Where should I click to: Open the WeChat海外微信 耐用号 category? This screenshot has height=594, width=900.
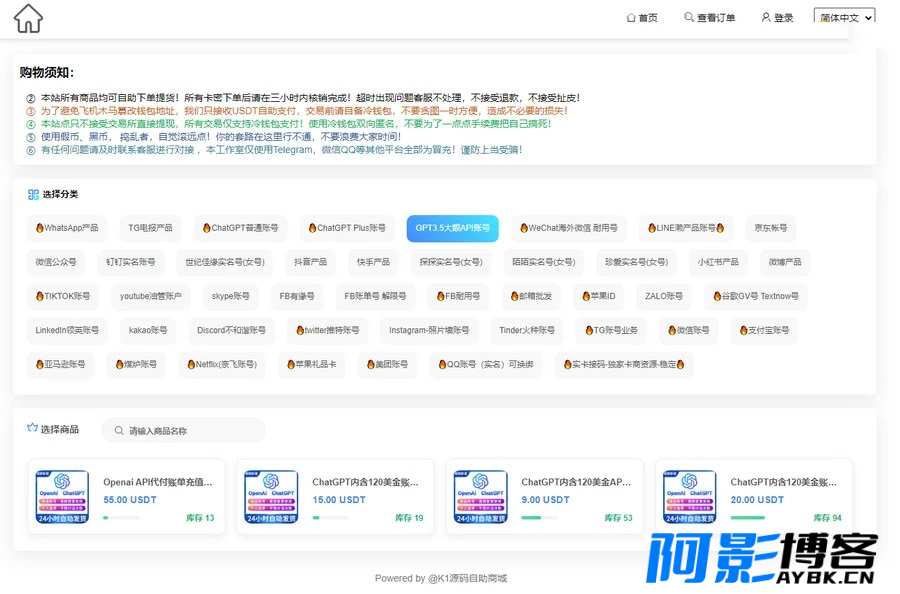[x=569, y=228]
